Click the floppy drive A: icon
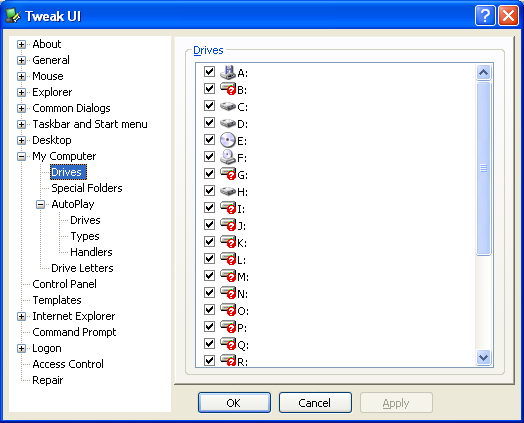The image size is (524, 423). [x=228, y=72]
